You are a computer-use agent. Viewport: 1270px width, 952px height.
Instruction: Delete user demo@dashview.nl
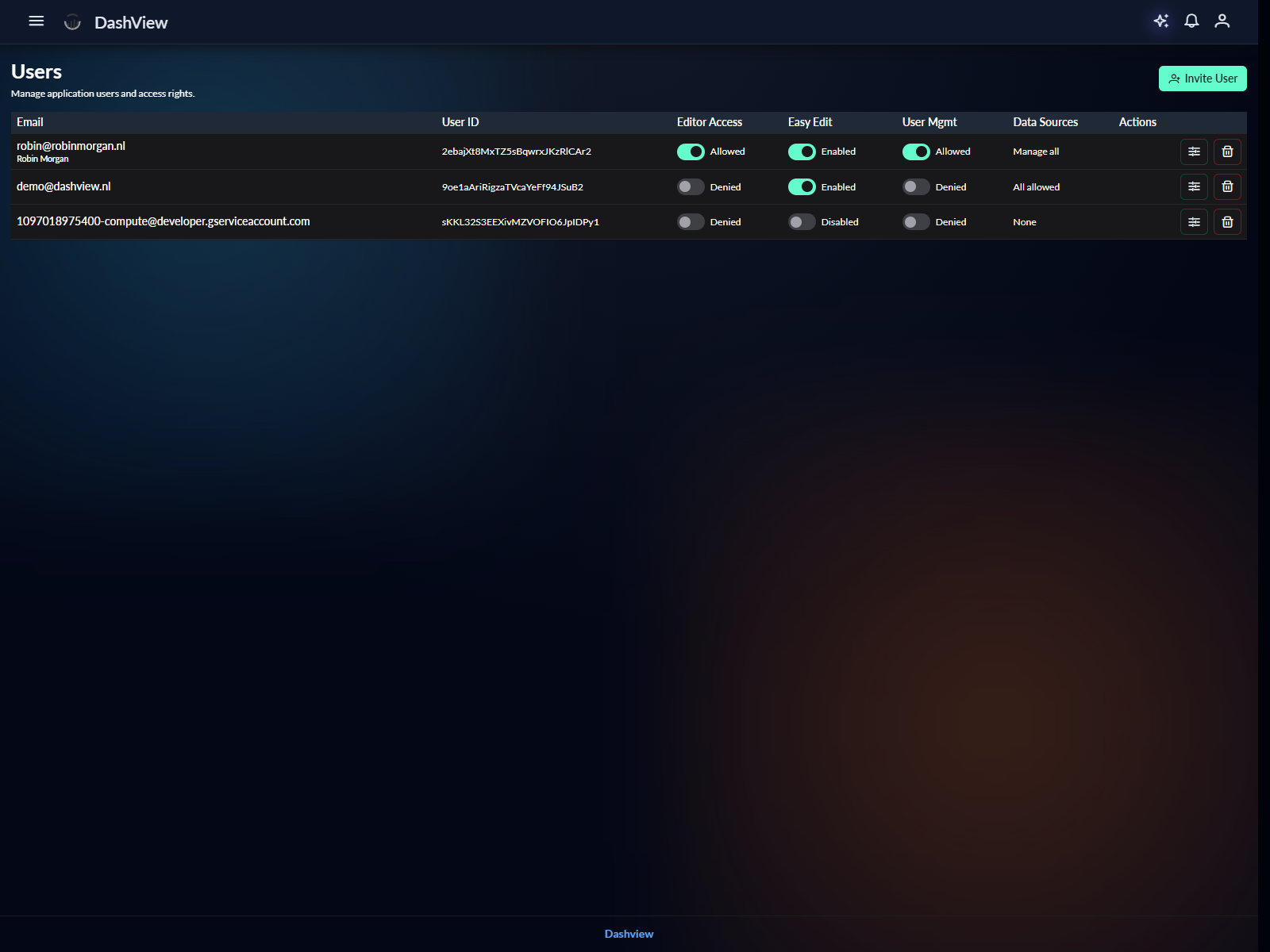(x=1227, y=186)
